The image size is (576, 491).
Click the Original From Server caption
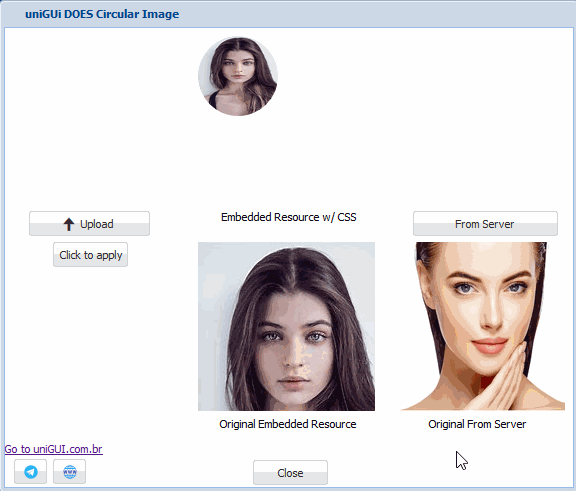[x=477, y=424]
